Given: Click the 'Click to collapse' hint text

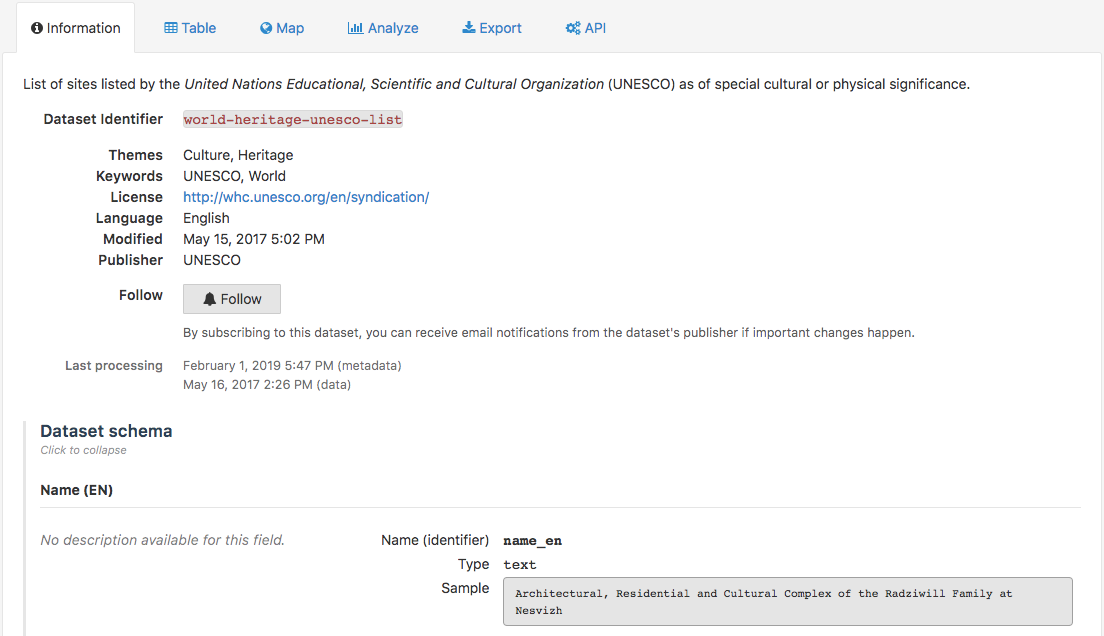Looking at the screenshot, I should (83, 450).
